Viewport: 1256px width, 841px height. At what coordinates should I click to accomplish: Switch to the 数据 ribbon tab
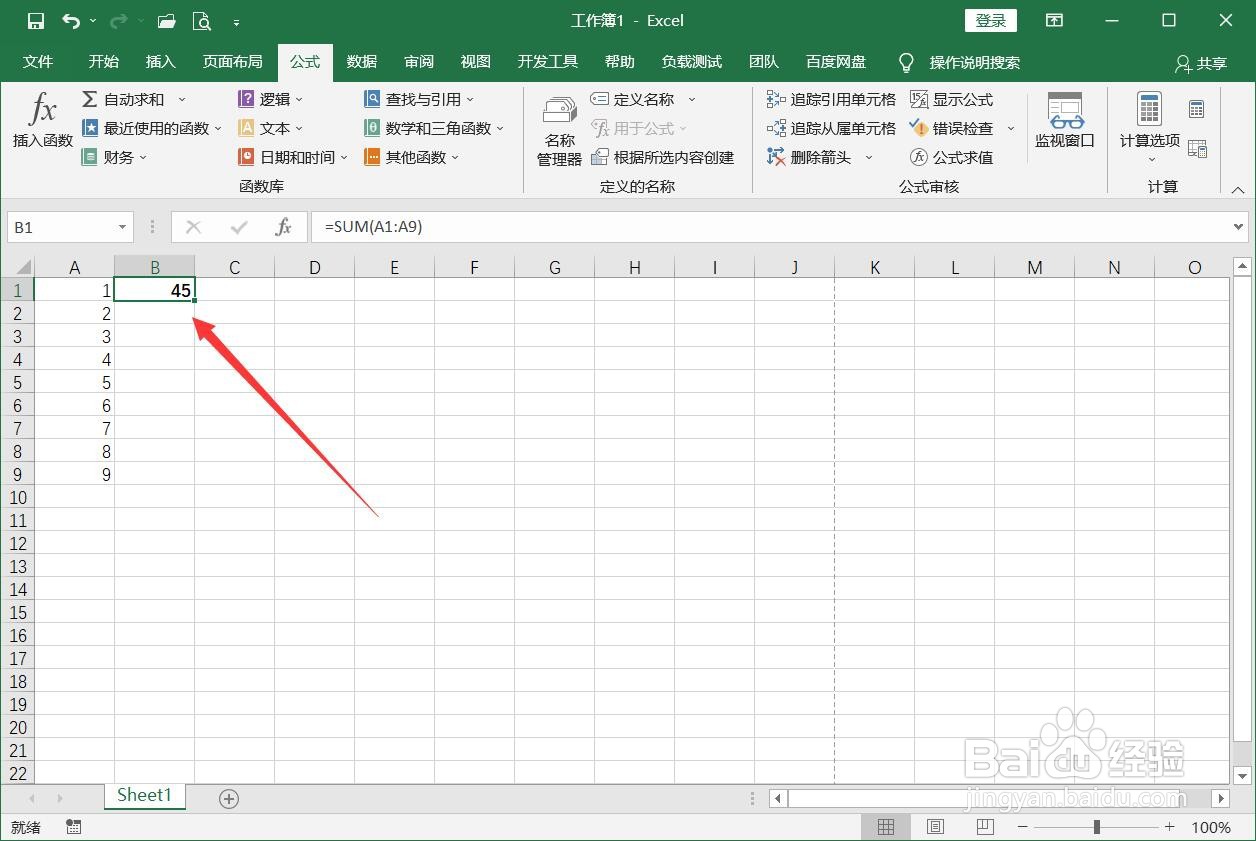tap(361, 61)
